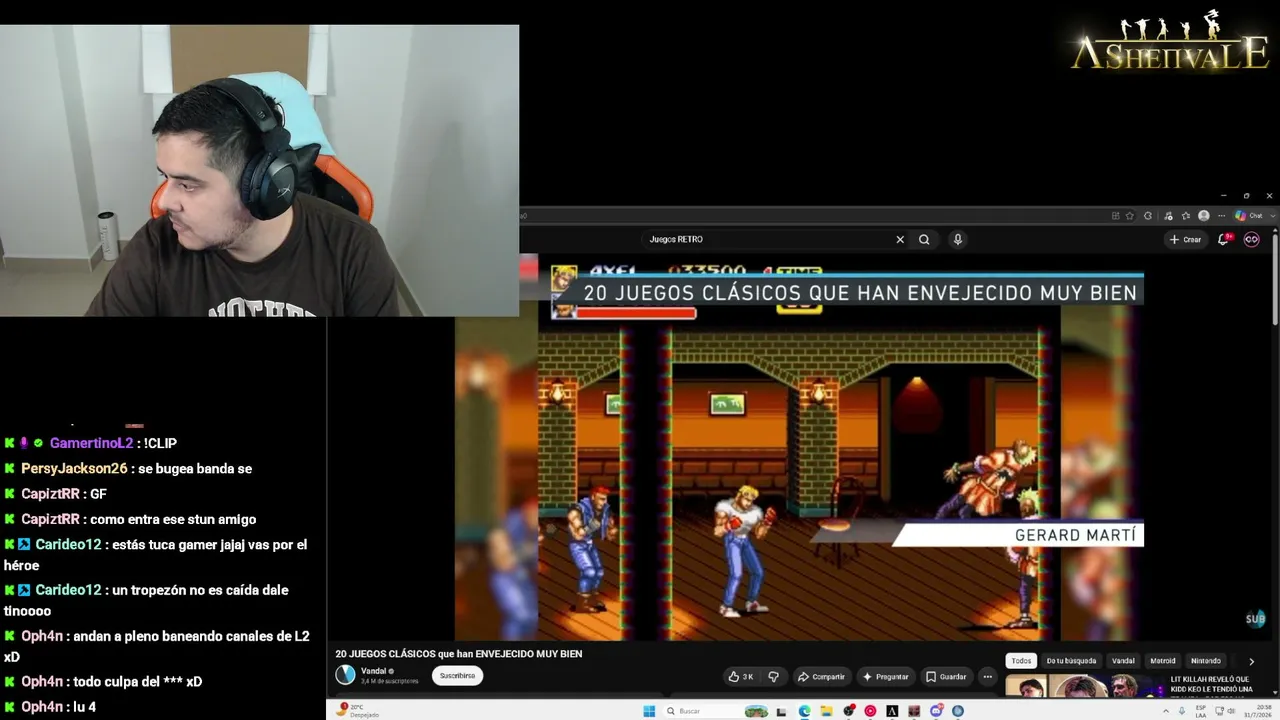Screen dimensions: 1280x720
Task: Subscribe to Vandal with Suscribirse button
Action: [458, 676]
